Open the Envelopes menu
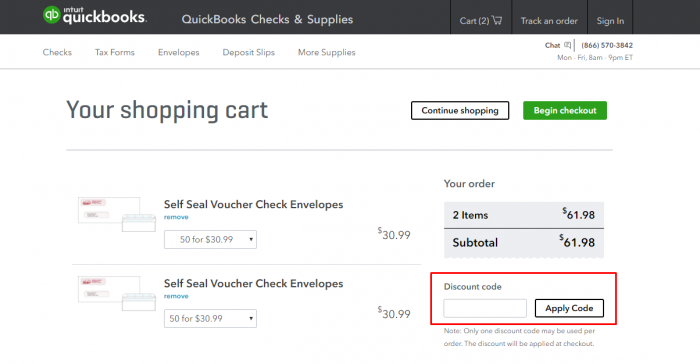The image size is (700, 364). pos(179,52)
